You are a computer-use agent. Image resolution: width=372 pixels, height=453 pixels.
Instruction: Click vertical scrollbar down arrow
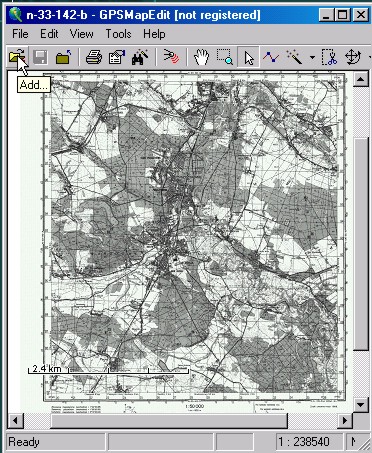360,405
